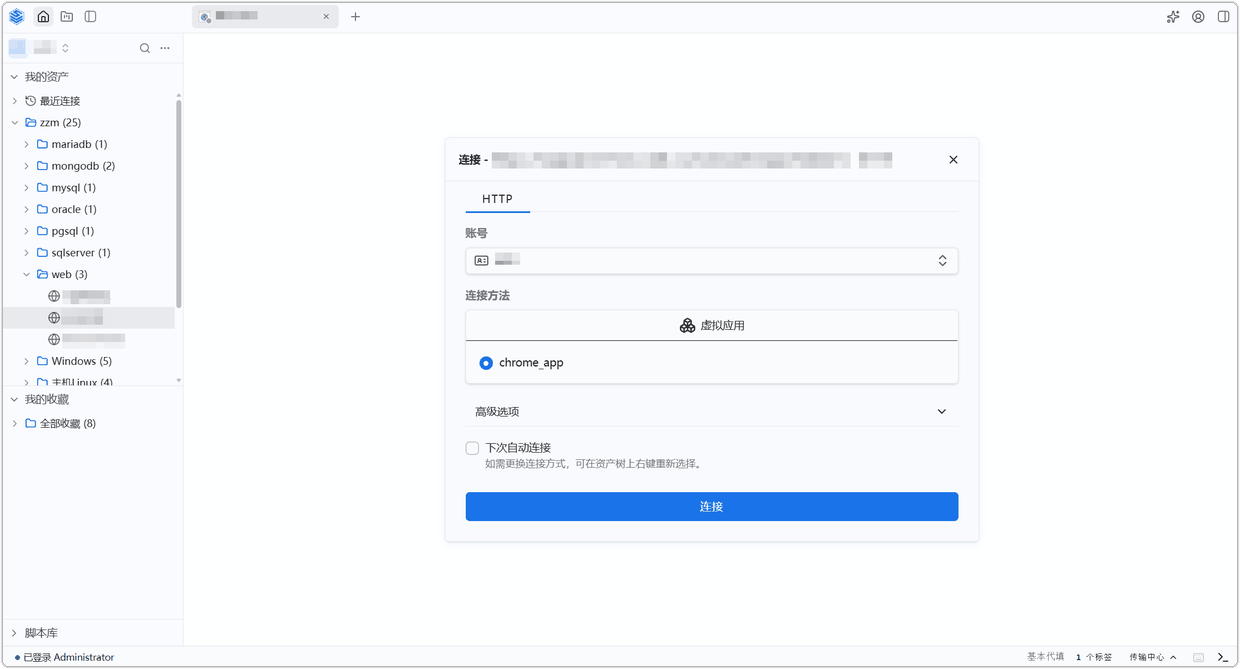Open the user profile icon top right
Viewport: 1240px width, 669px height.
point(1198,17)
